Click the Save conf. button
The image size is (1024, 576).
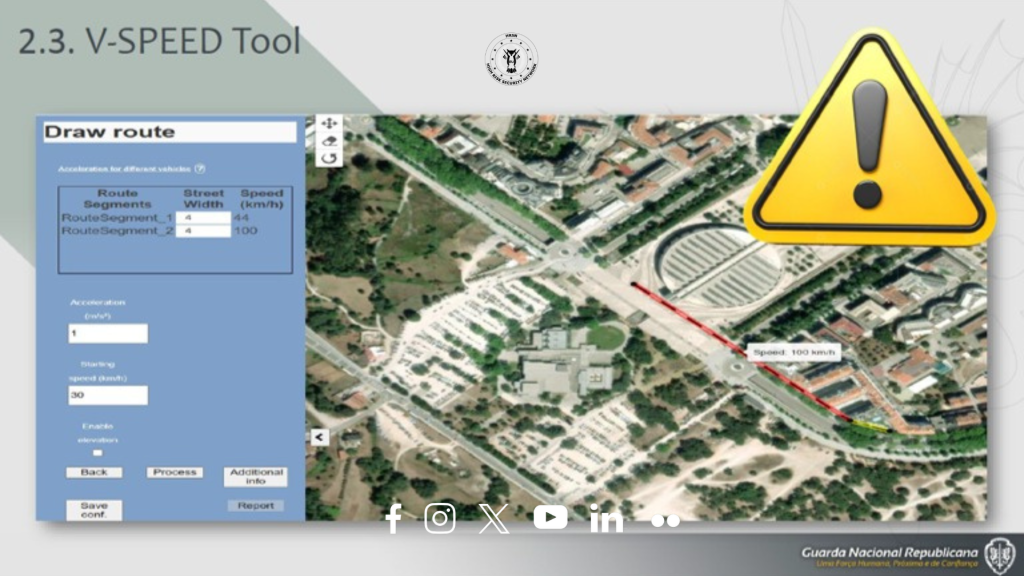(94, 510)
